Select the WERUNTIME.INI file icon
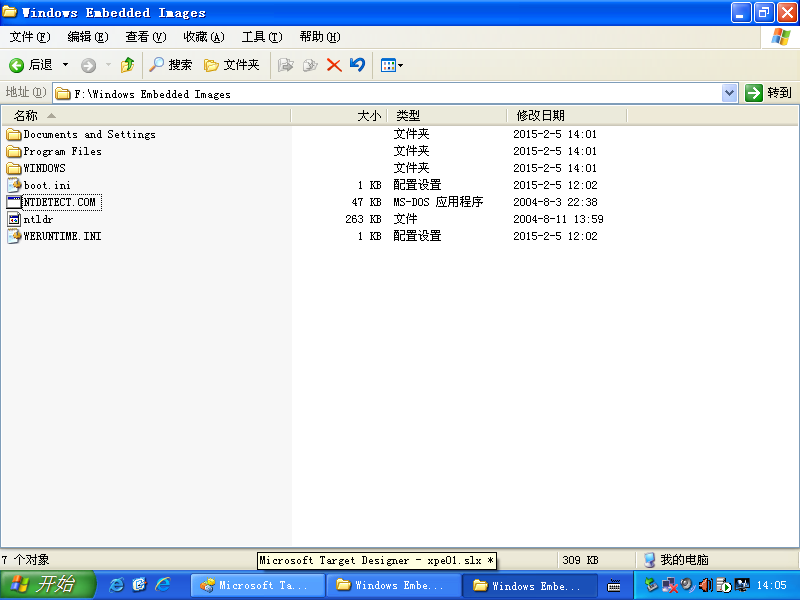 click(14, 236)
